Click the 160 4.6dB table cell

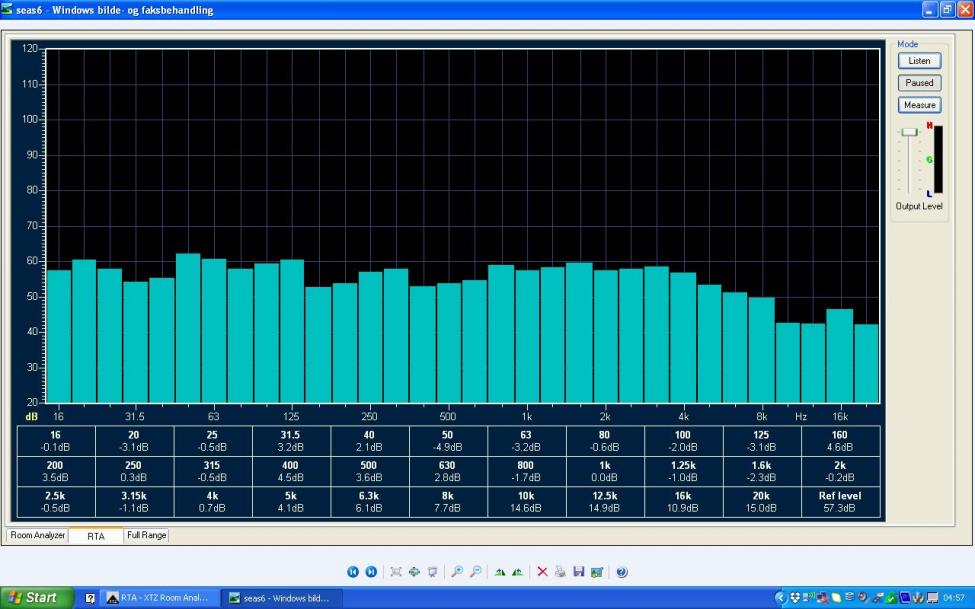point(840,441)
